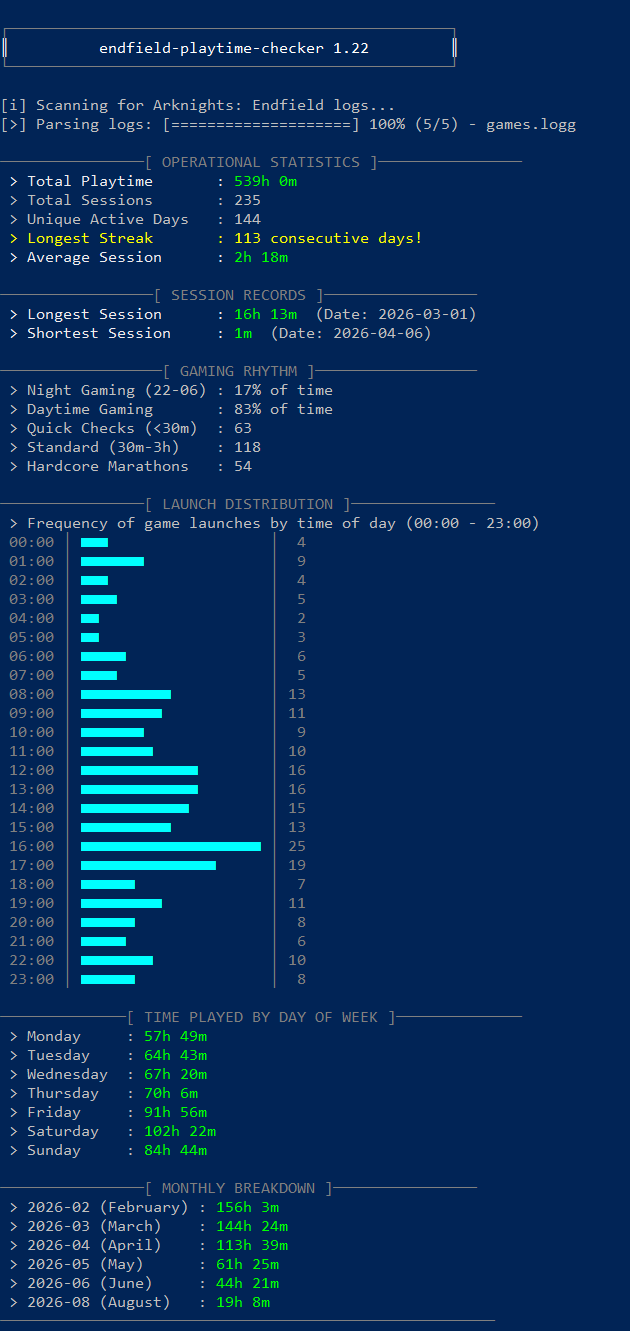This screenshot has width=630, height=1331.
Task: Select Wednesday playtime '67h 20m'
Action: pos(175,1074)
